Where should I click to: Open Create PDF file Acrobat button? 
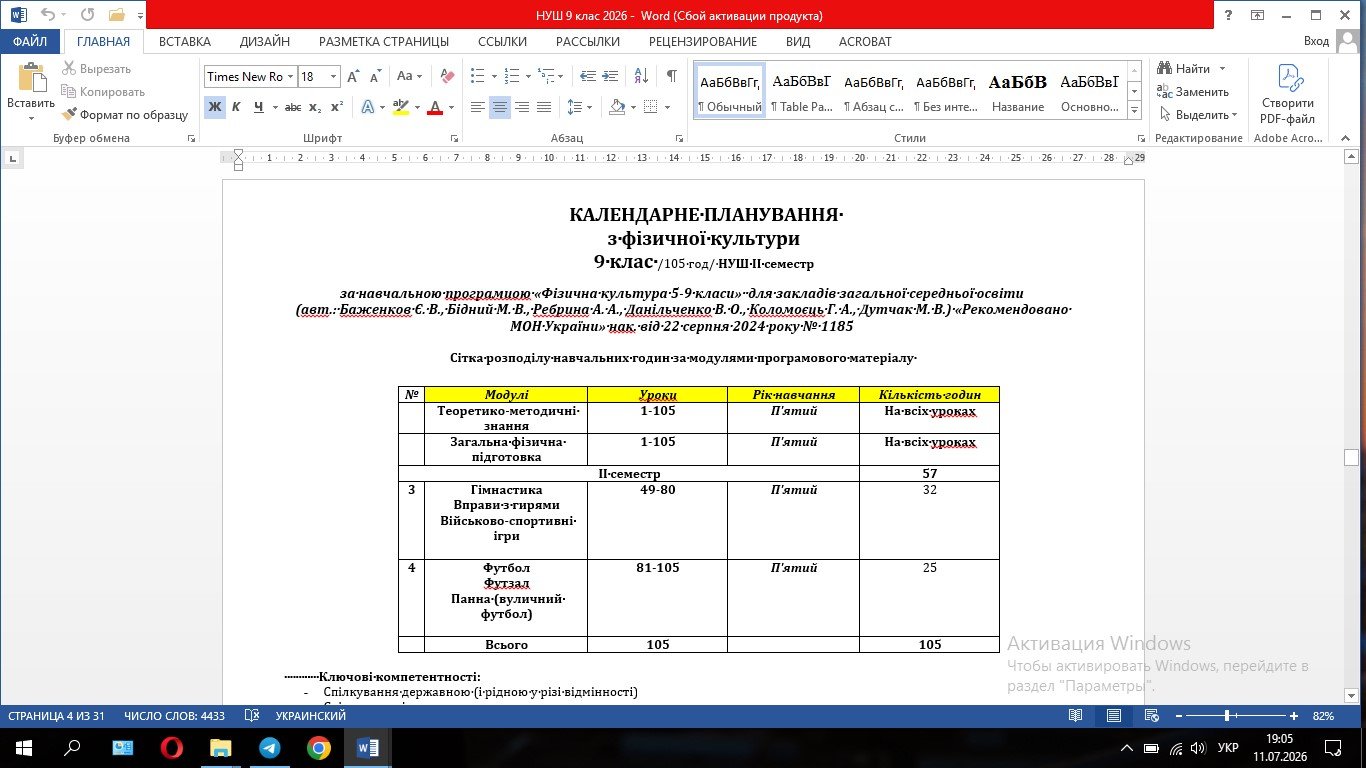pyautogui.click(x=1288, y=95)
